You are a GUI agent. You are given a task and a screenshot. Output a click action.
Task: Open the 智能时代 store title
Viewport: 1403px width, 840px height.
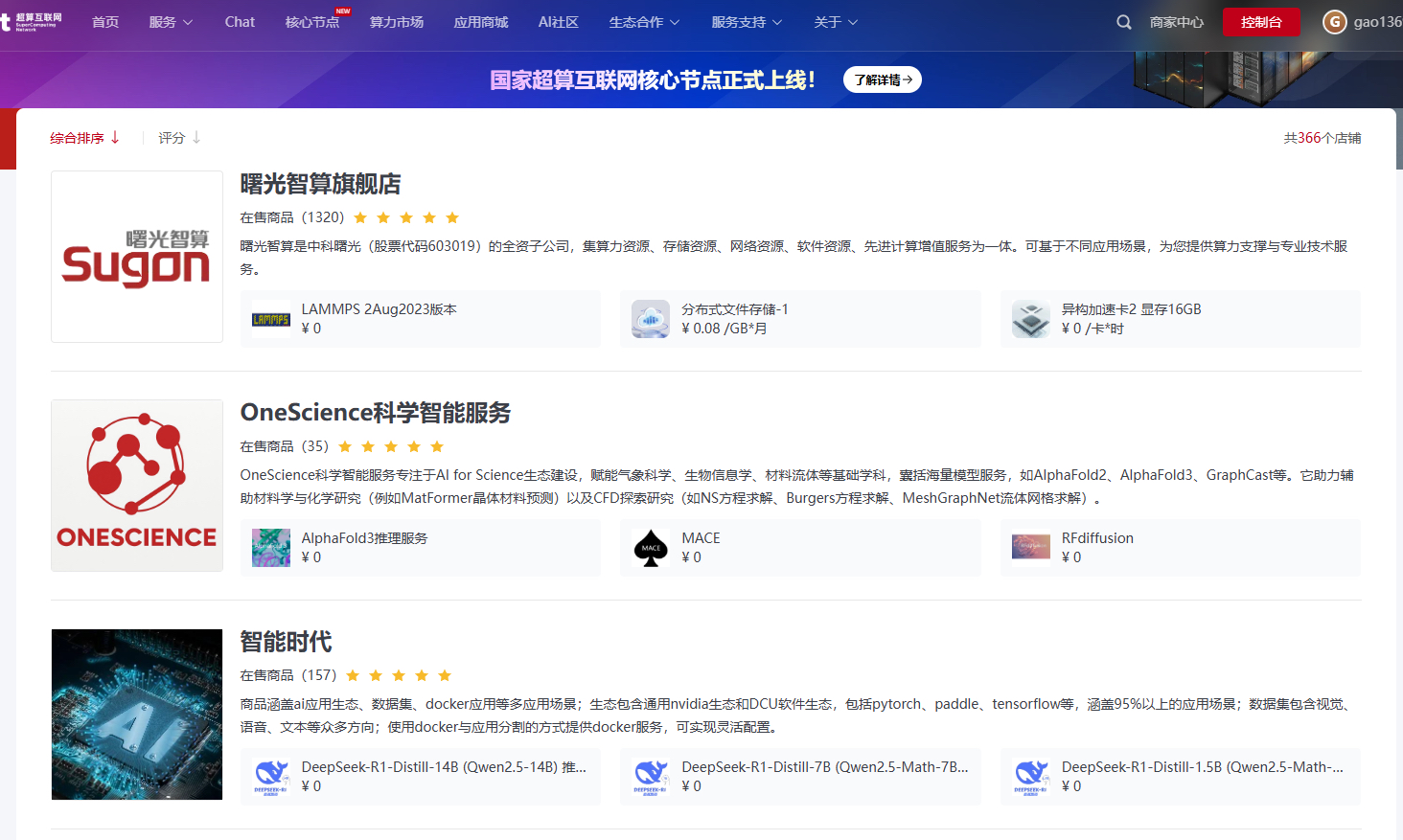(286, 642)
